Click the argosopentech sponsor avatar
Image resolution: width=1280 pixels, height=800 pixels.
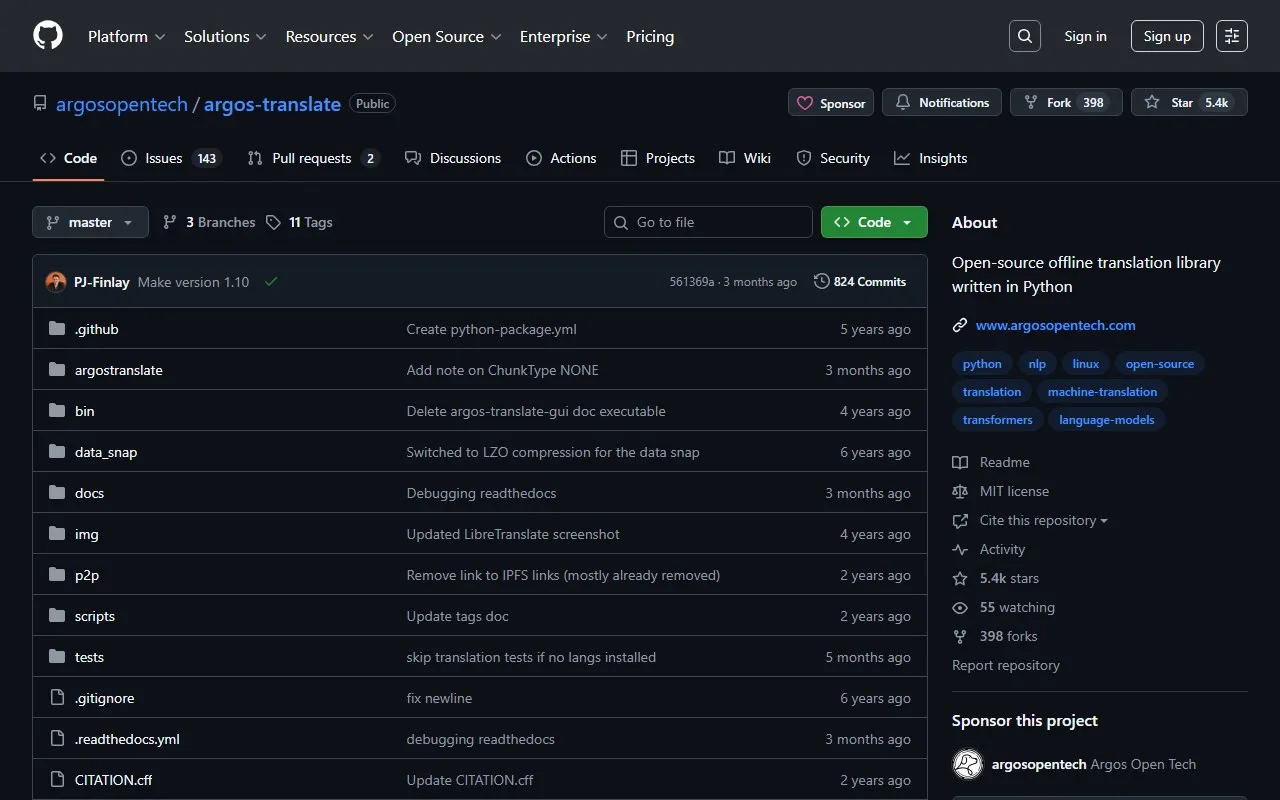click(967, 764)
